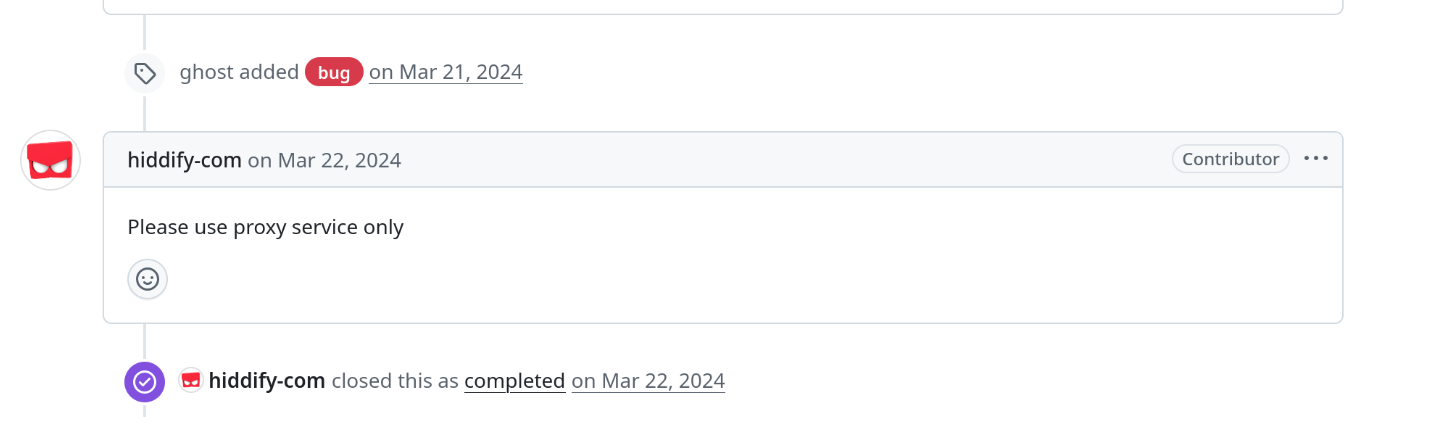Open the hiddify-com author name in the comment header
Image resolution: width=1434 pixels, height=429 pixels.
185,160
